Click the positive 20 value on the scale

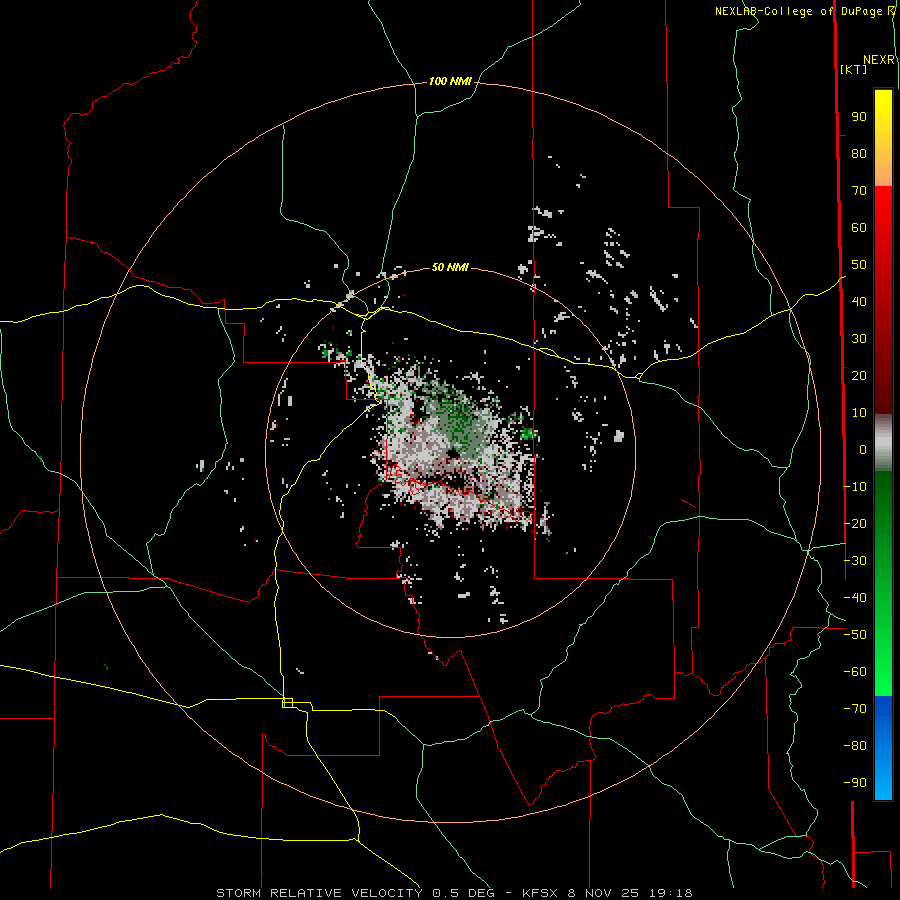[859, 376]
